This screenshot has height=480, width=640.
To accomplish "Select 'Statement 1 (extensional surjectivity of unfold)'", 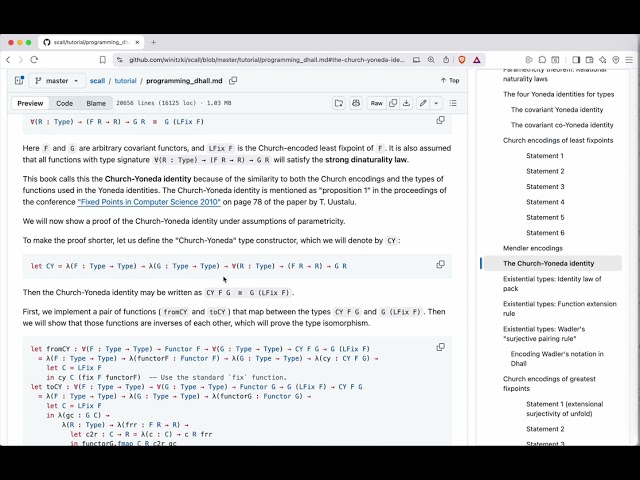I will tap(564, 409).
